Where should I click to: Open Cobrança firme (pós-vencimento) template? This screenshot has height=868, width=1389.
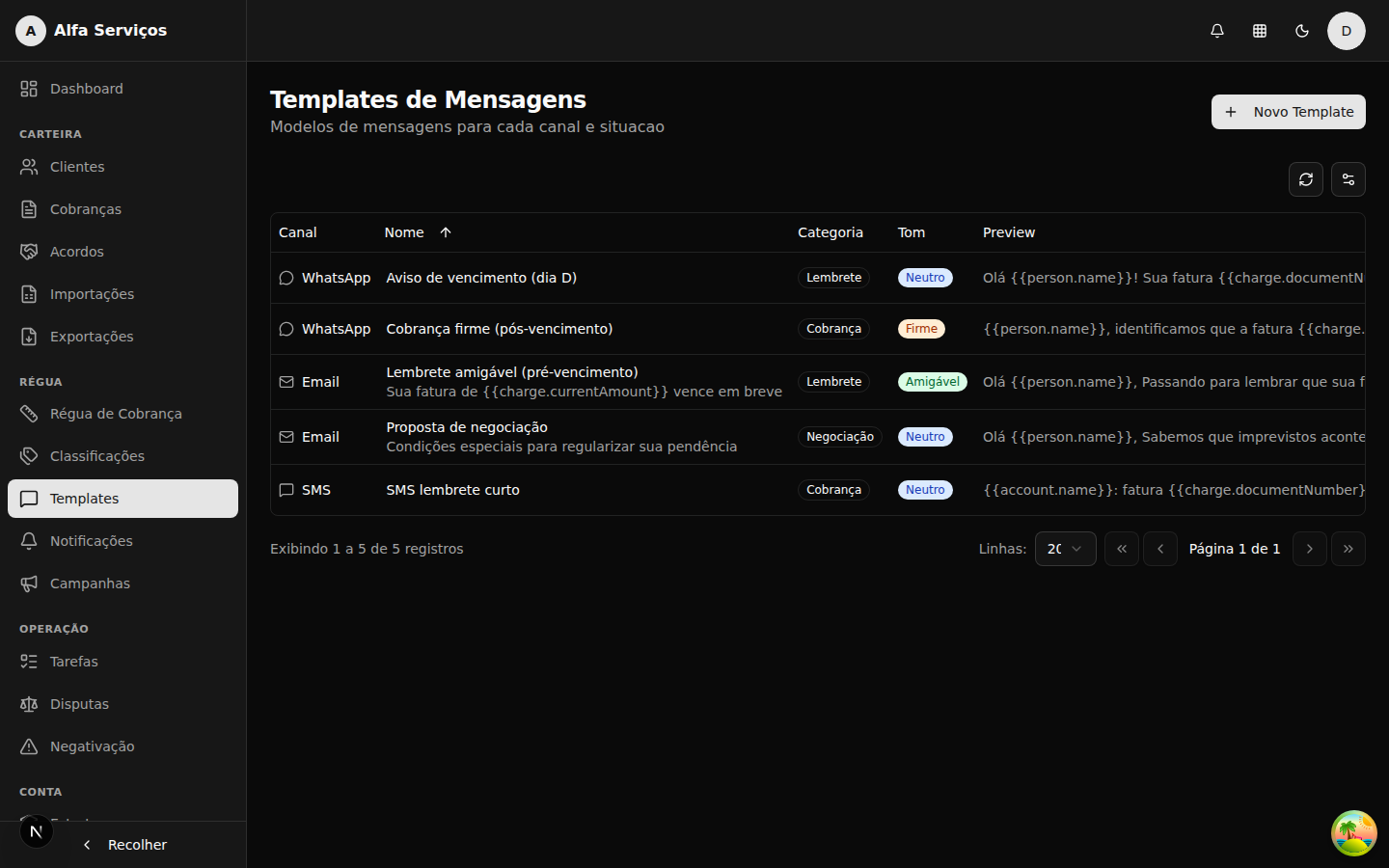500,329
